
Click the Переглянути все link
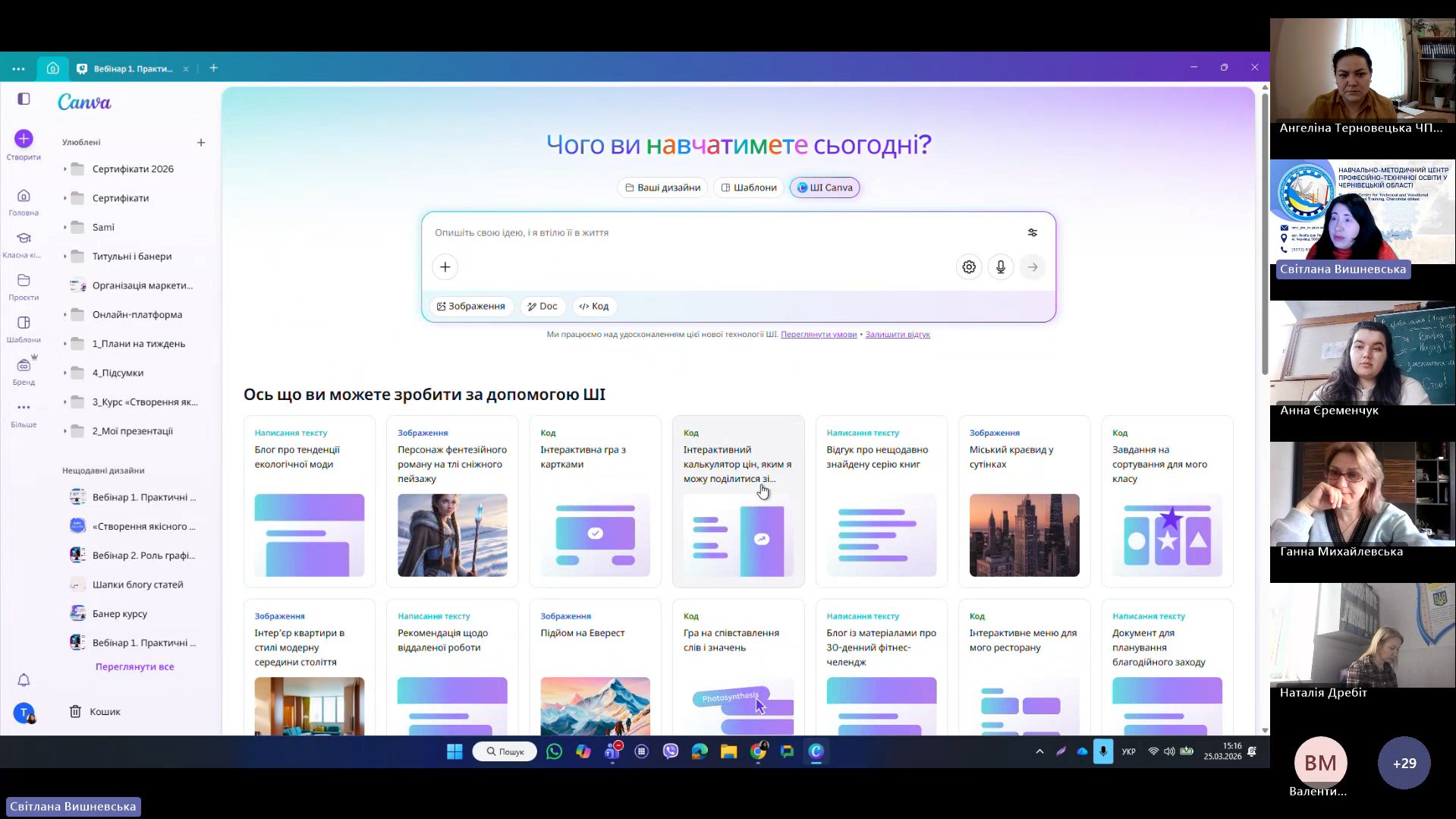(134, 667)
